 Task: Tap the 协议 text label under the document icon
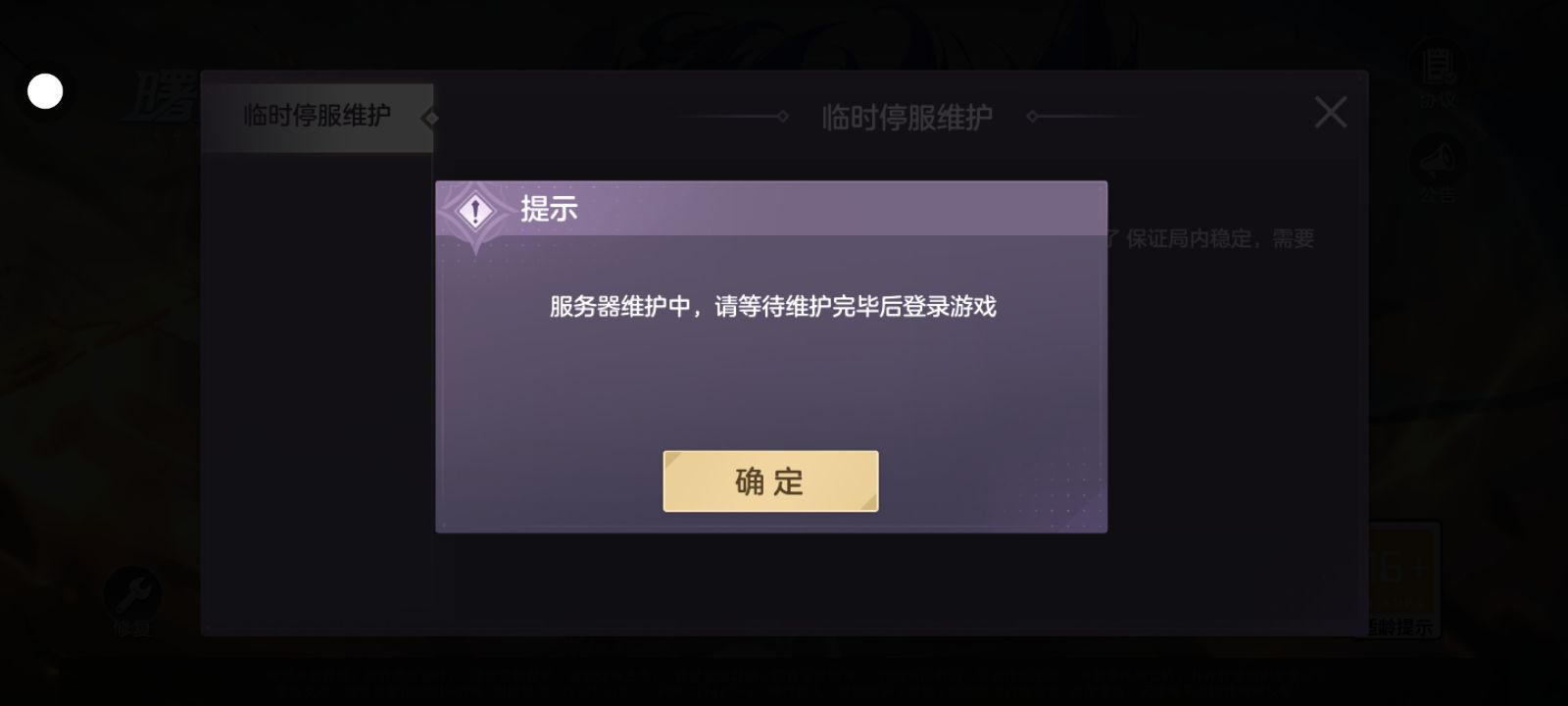pyautogui.click(x=1438, y=100)
